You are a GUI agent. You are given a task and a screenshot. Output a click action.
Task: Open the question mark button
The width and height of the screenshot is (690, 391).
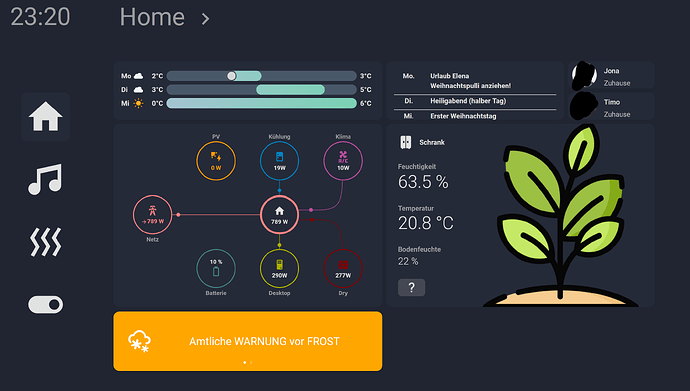pyautogui.click(x=411, y=287)
